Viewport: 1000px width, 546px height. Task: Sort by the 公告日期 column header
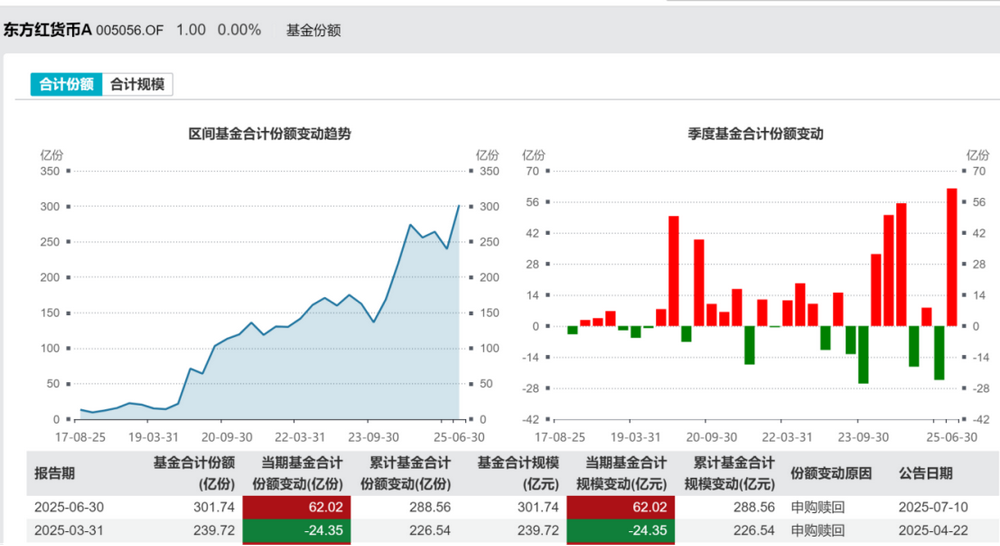tap(926, 473)
